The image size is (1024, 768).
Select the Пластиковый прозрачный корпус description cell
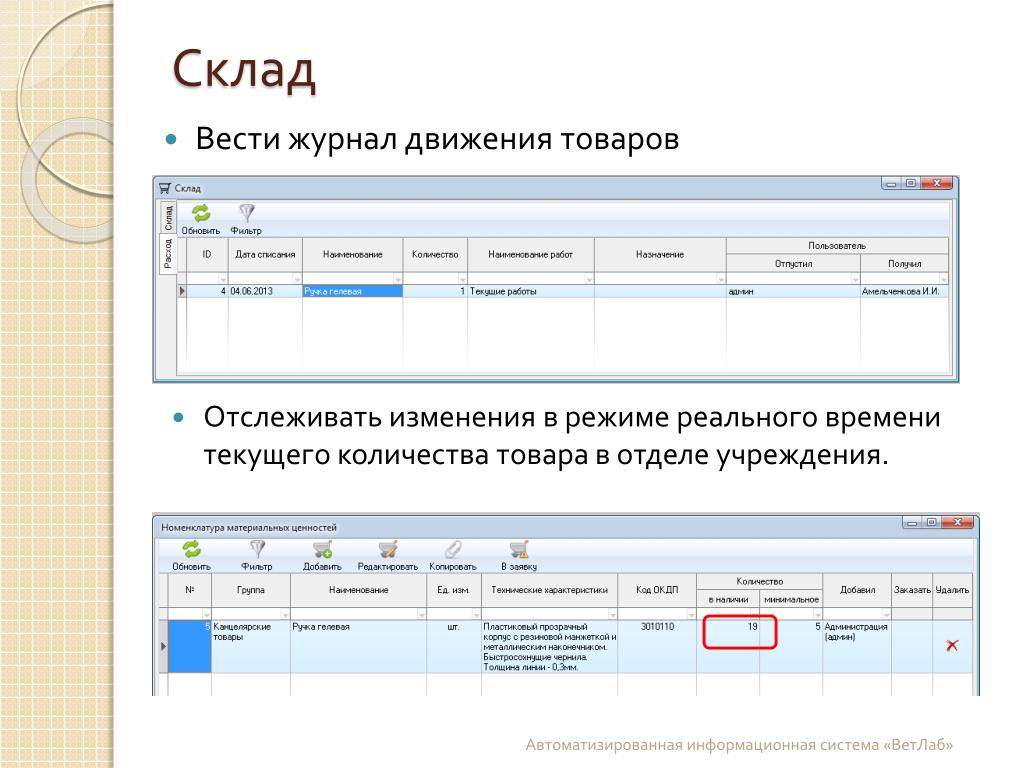[549, 647]
